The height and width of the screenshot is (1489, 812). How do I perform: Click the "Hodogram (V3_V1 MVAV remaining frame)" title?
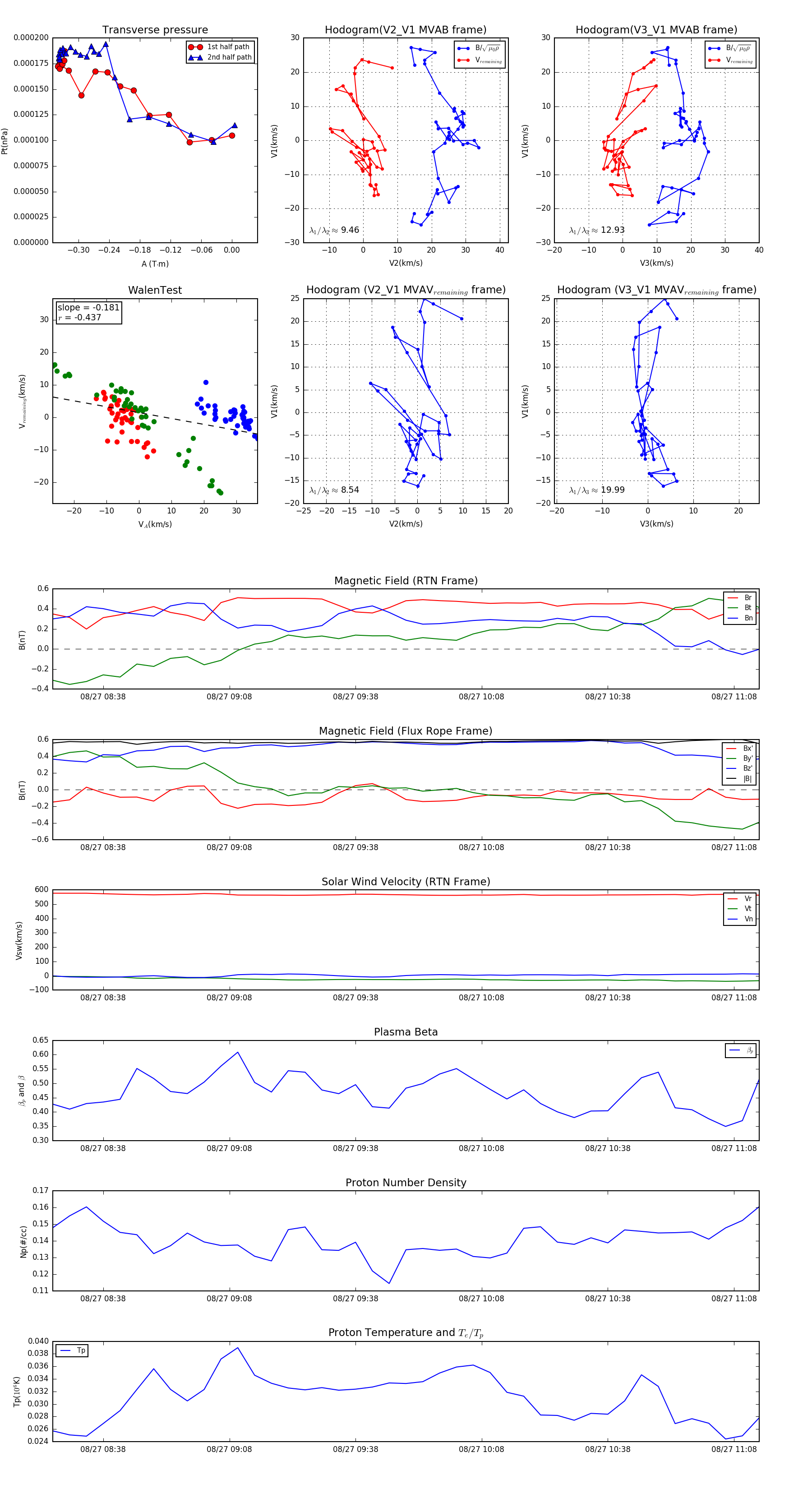(x=656, y=290)
